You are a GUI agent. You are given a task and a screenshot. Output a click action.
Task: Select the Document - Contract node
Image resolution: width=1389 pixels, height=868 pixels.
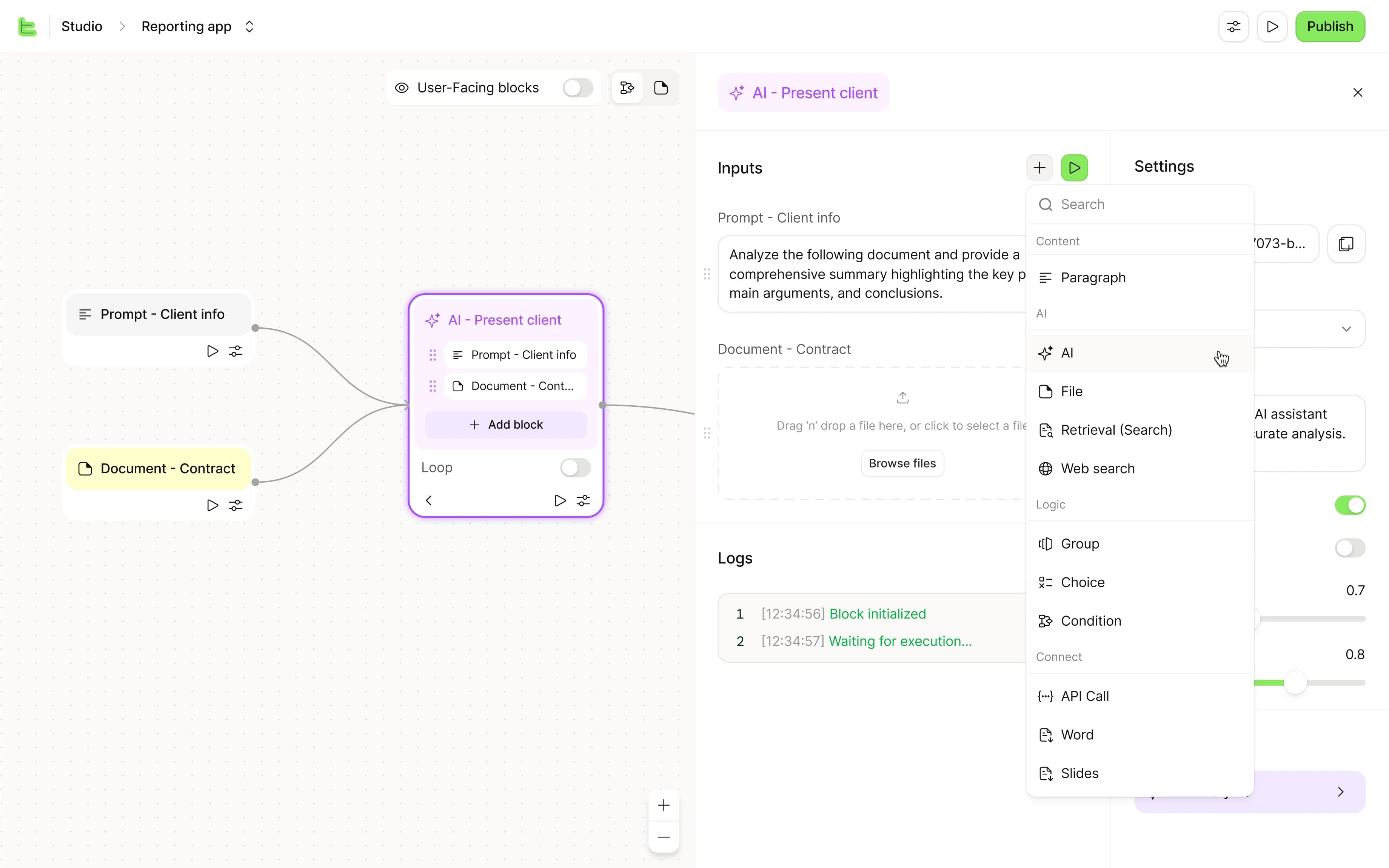click(x=159, y=468)
